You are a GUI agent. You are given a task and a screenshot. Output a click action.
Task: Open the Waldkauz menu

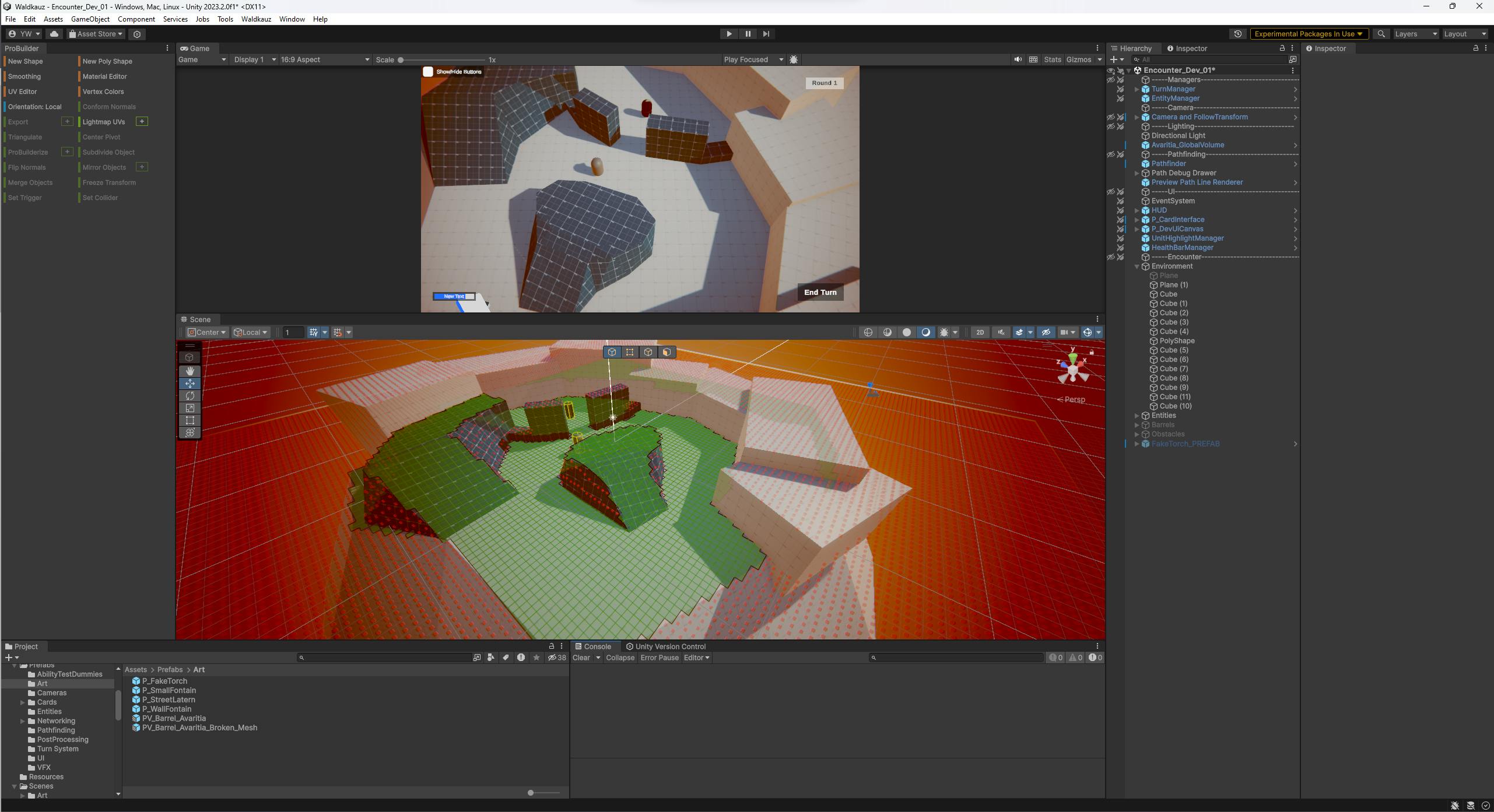click(x=256, y=19)
